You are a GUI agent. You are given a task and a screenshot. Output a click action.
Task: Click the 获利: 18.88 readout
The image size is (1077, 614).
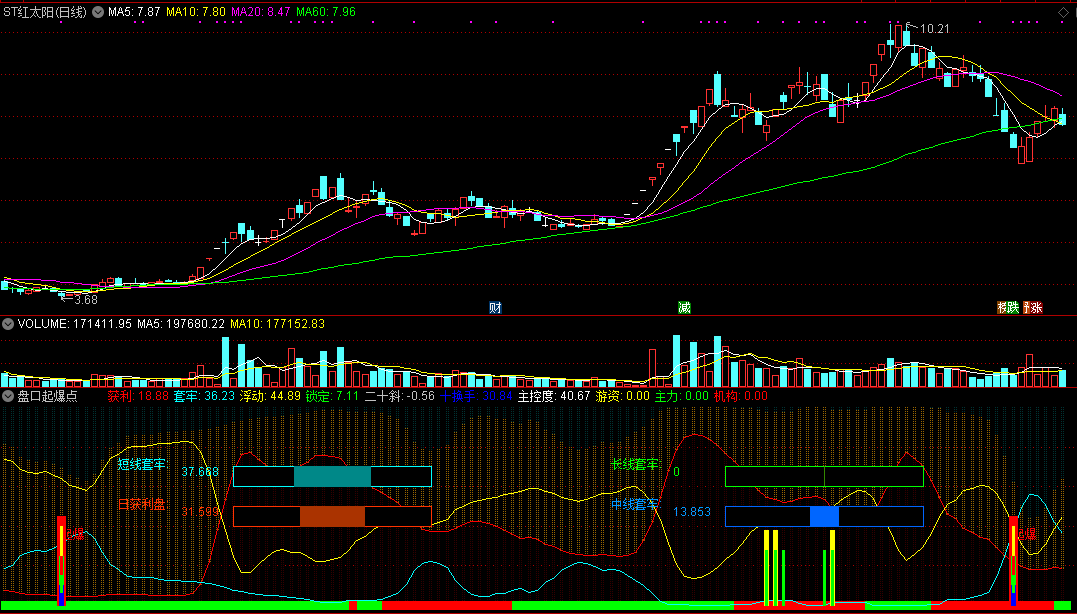tap(138, 396)
